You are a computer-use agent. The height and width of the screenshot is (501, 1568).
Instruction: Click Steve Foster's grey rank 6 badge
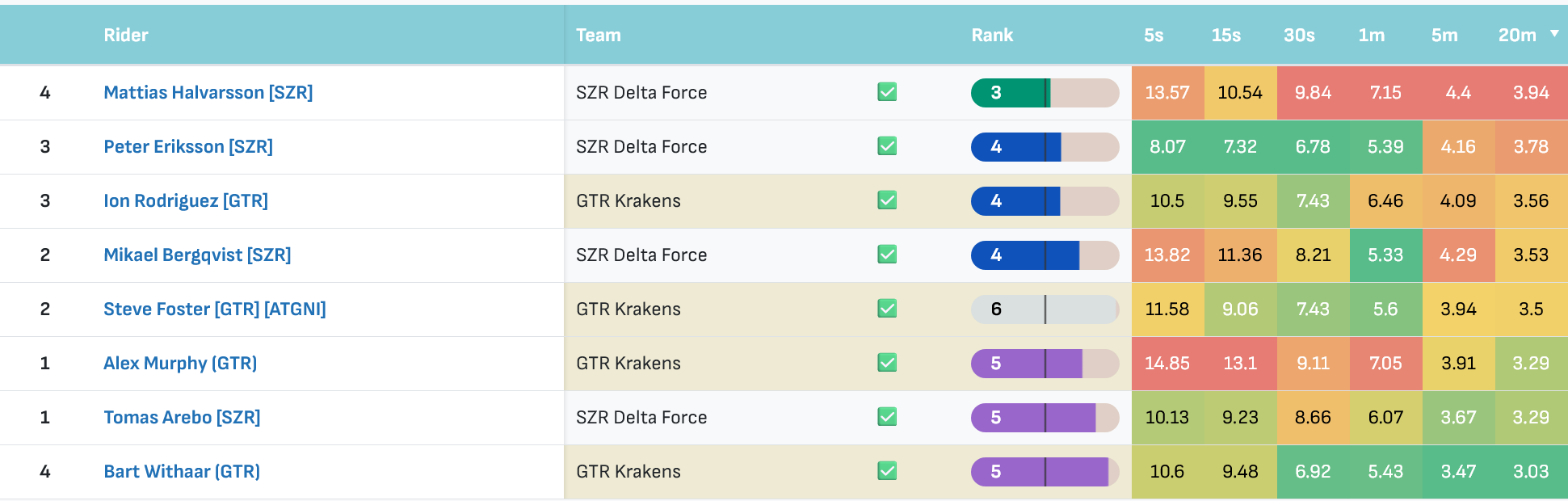pyautogui.click(x=1045, y=309)
